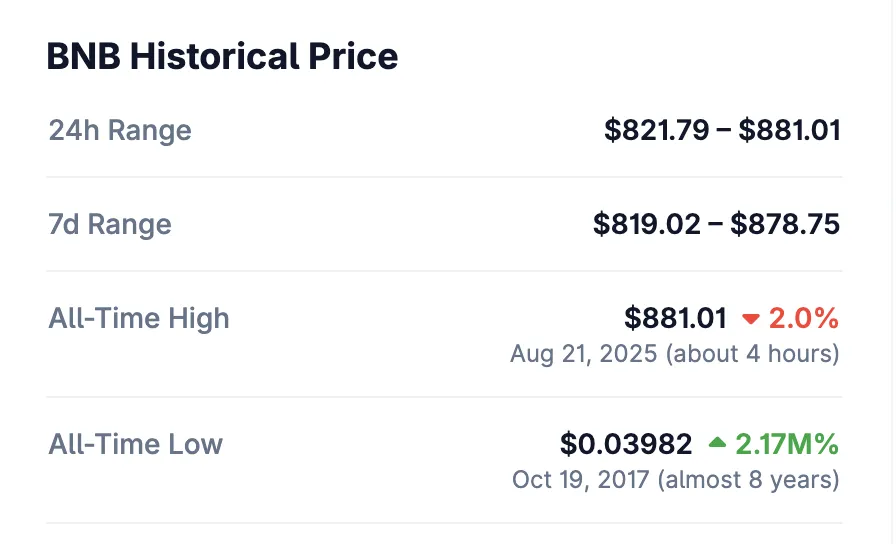Click the 7d high value $878.75

point(785,224)
